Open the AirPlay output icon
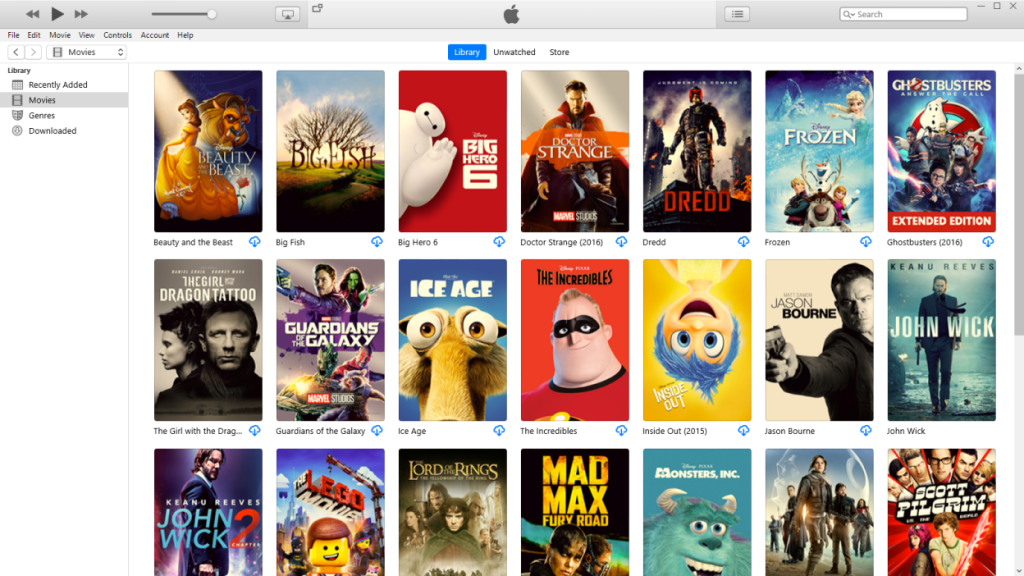 (x=287, y=14)
